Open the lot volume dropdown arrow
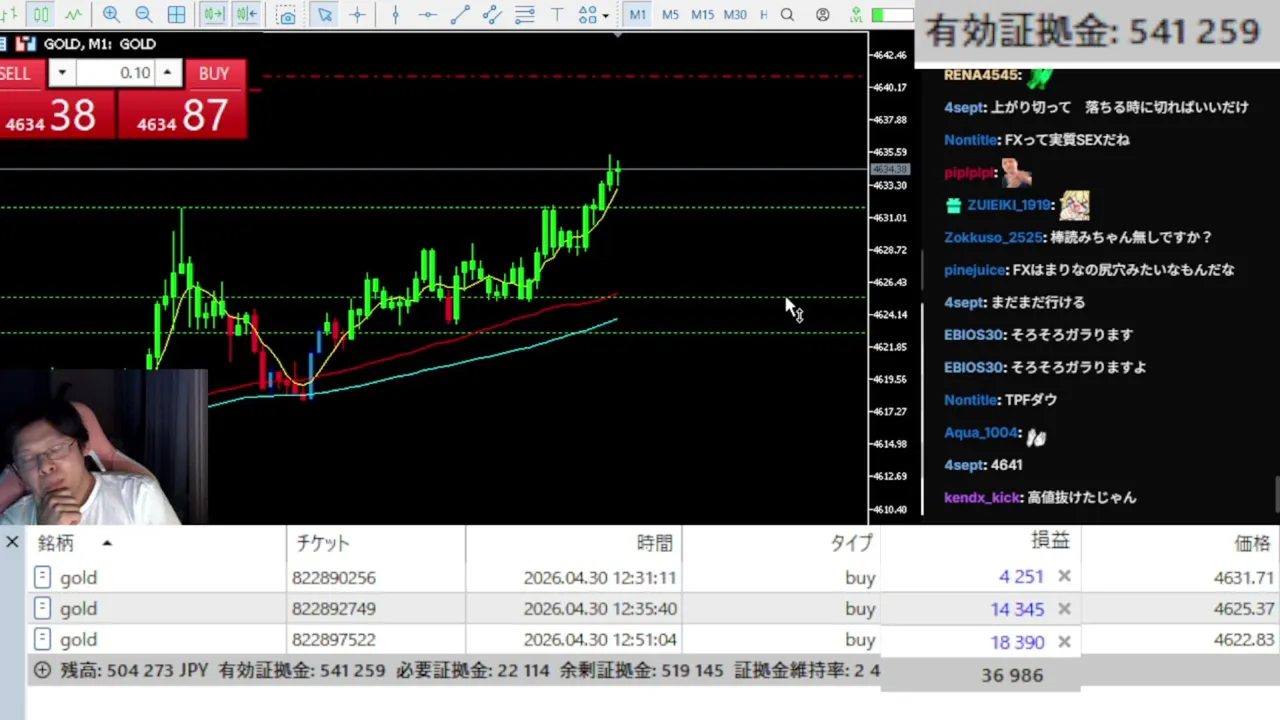This screenshot has height=720, width=1280. [x=62, y=73]
